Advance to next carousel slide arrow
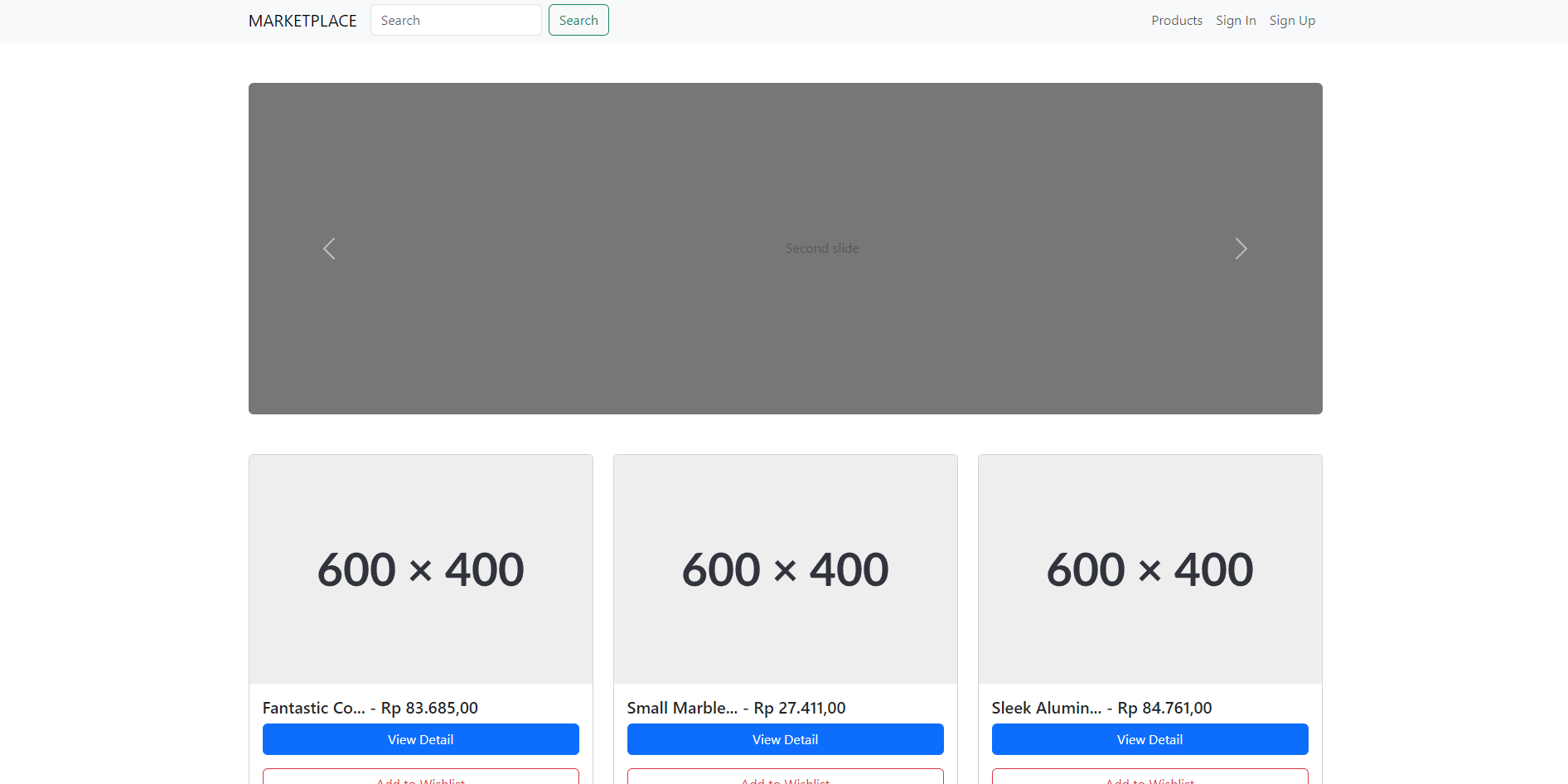1568x784 pixels. click(1241, 249)
